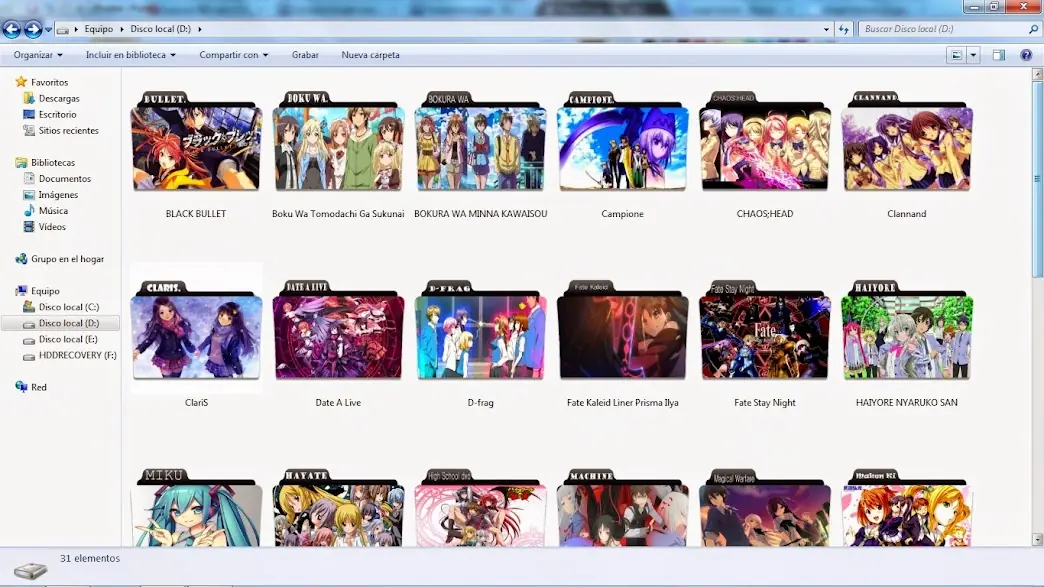The width and height of the screenshot is (1044, 587).
Task: Select the Fate Kaleid Liner Prisma Ilya folder
Action: (623, 330)
